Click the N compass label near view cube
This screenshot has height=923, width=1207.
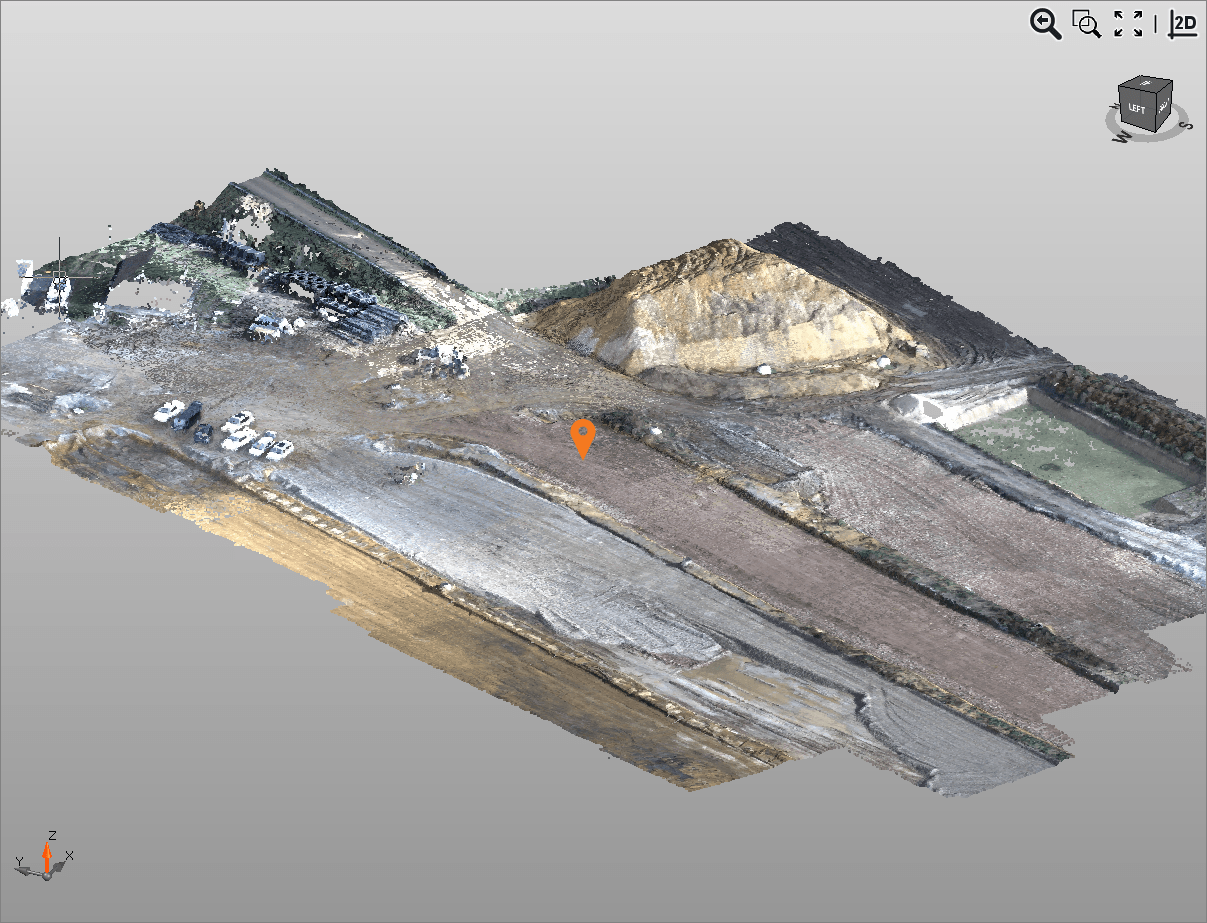1115,106
